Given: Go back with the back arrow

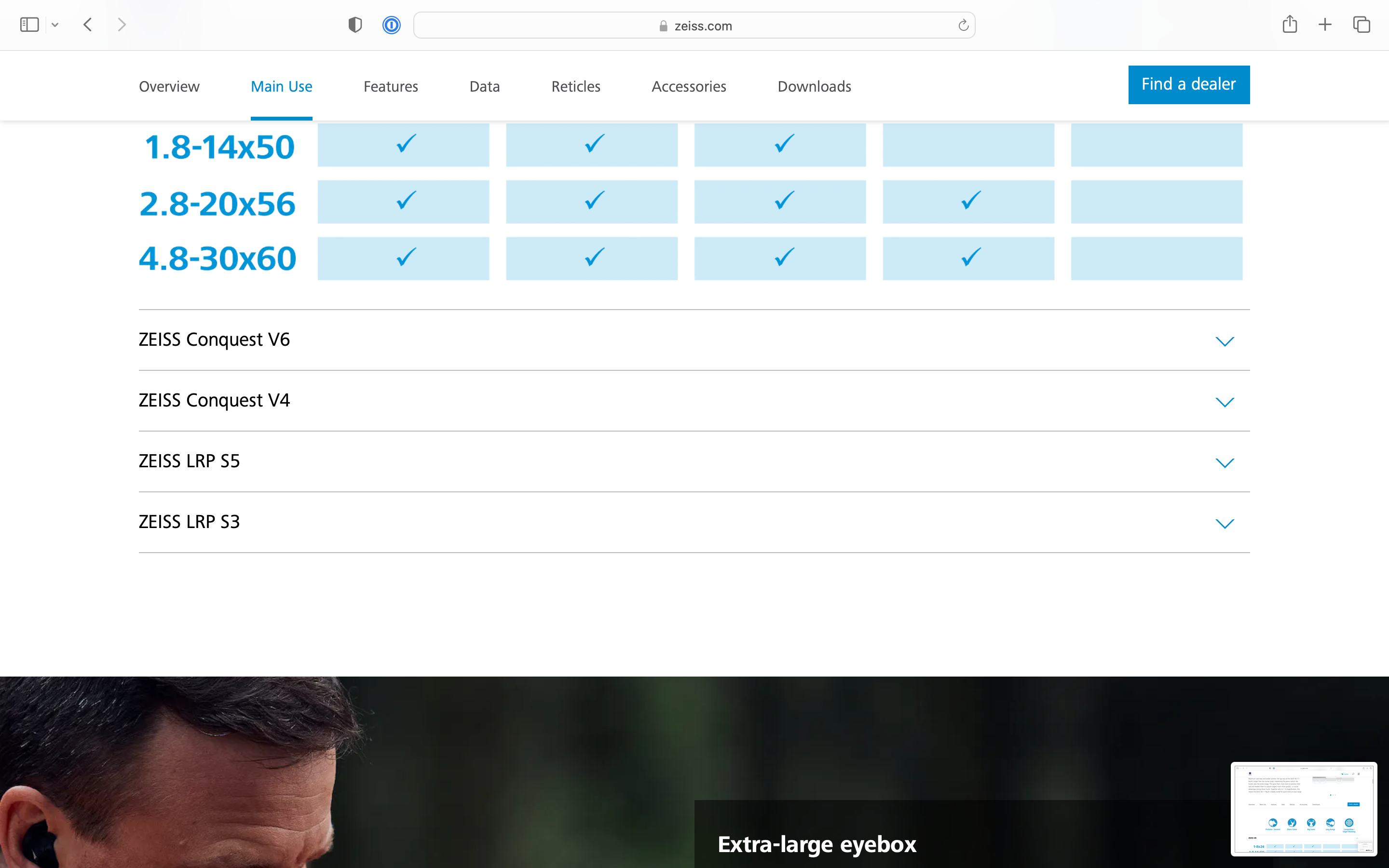Looking at the screenshot, I should [x=88, y=25].
